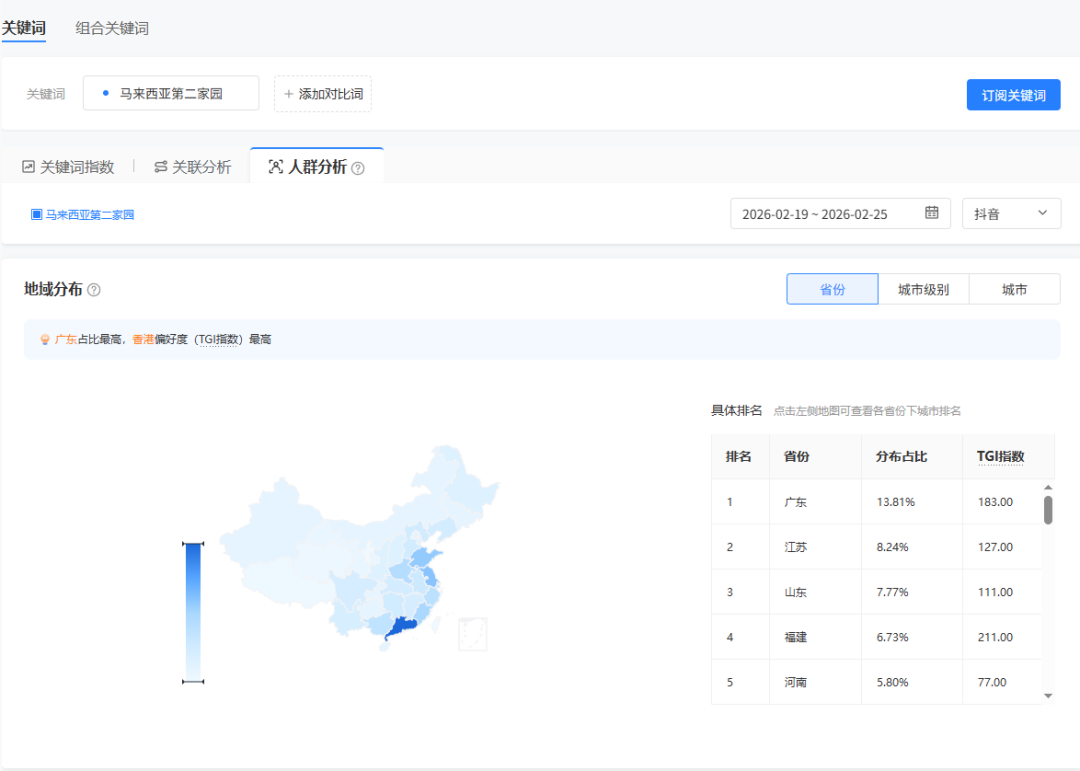Click the scrollbar down arrow in ranking table
Screen dimensions: 1080x771
click(1048, 695)
